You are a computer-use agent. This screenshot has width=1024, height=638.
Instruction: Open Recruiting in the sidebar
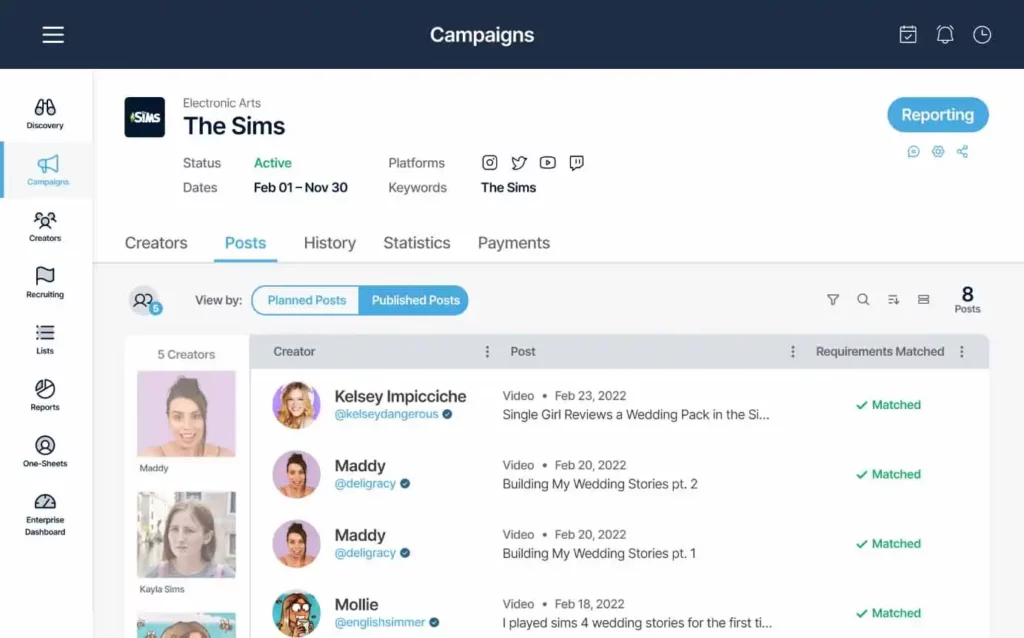point(45,283)
